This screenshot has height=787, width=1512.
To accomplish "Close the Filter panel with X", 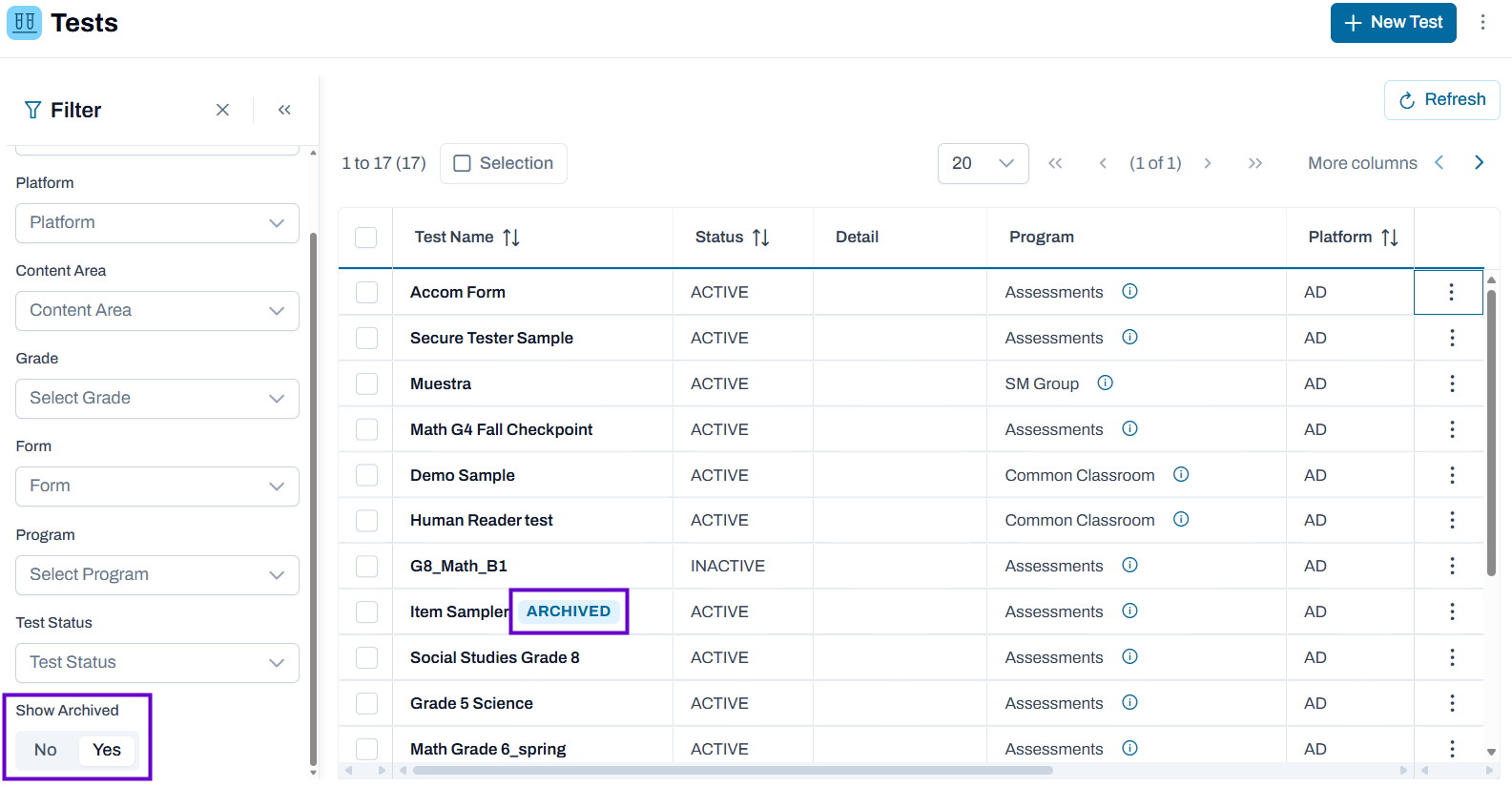I will (x=222, y=110).
